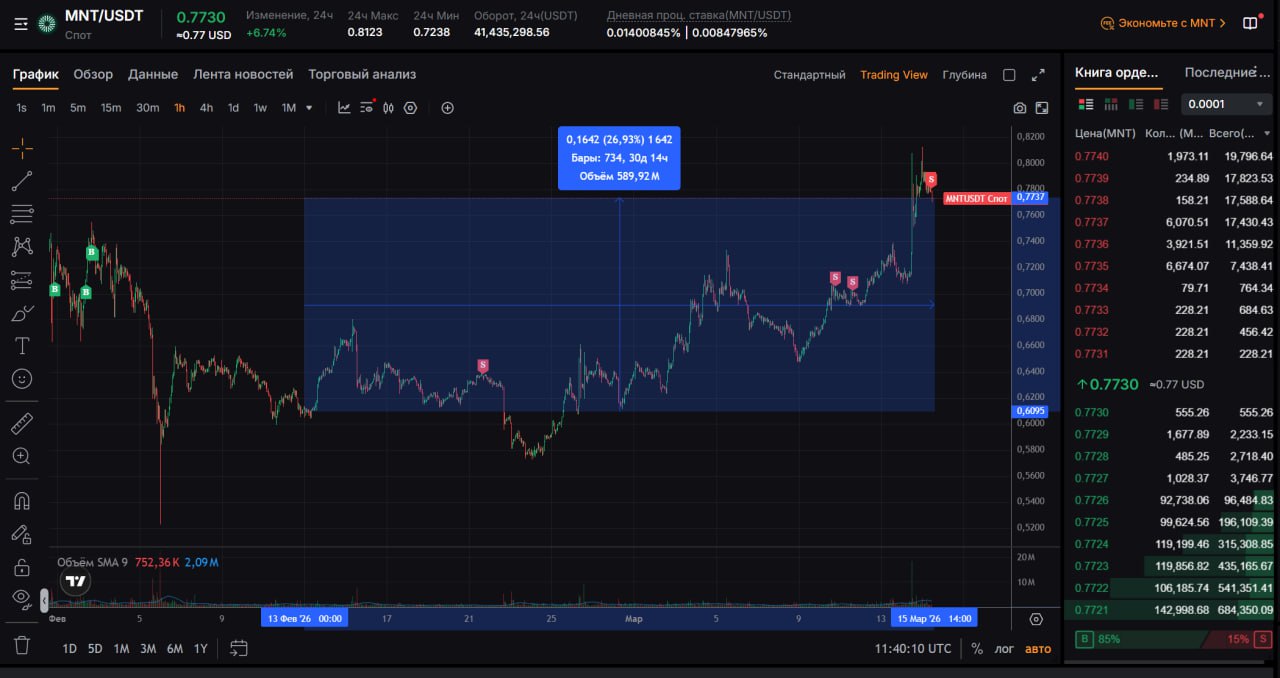Open the Лента новостей tab
Viewport: 1280px width, 678px height.
tap(243, 74)
